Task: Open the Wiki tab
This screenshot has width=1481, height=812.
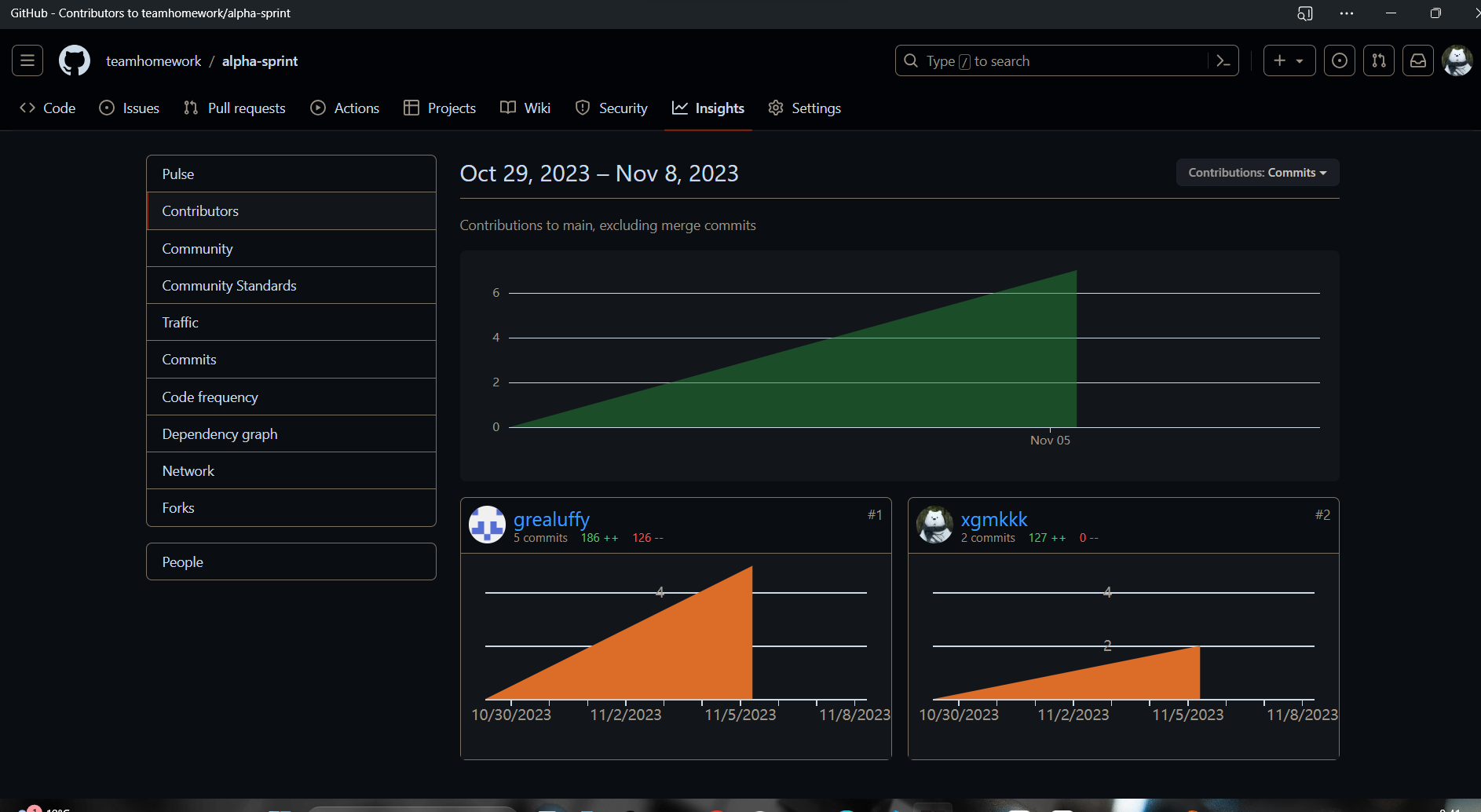Action: coord(525,108)
